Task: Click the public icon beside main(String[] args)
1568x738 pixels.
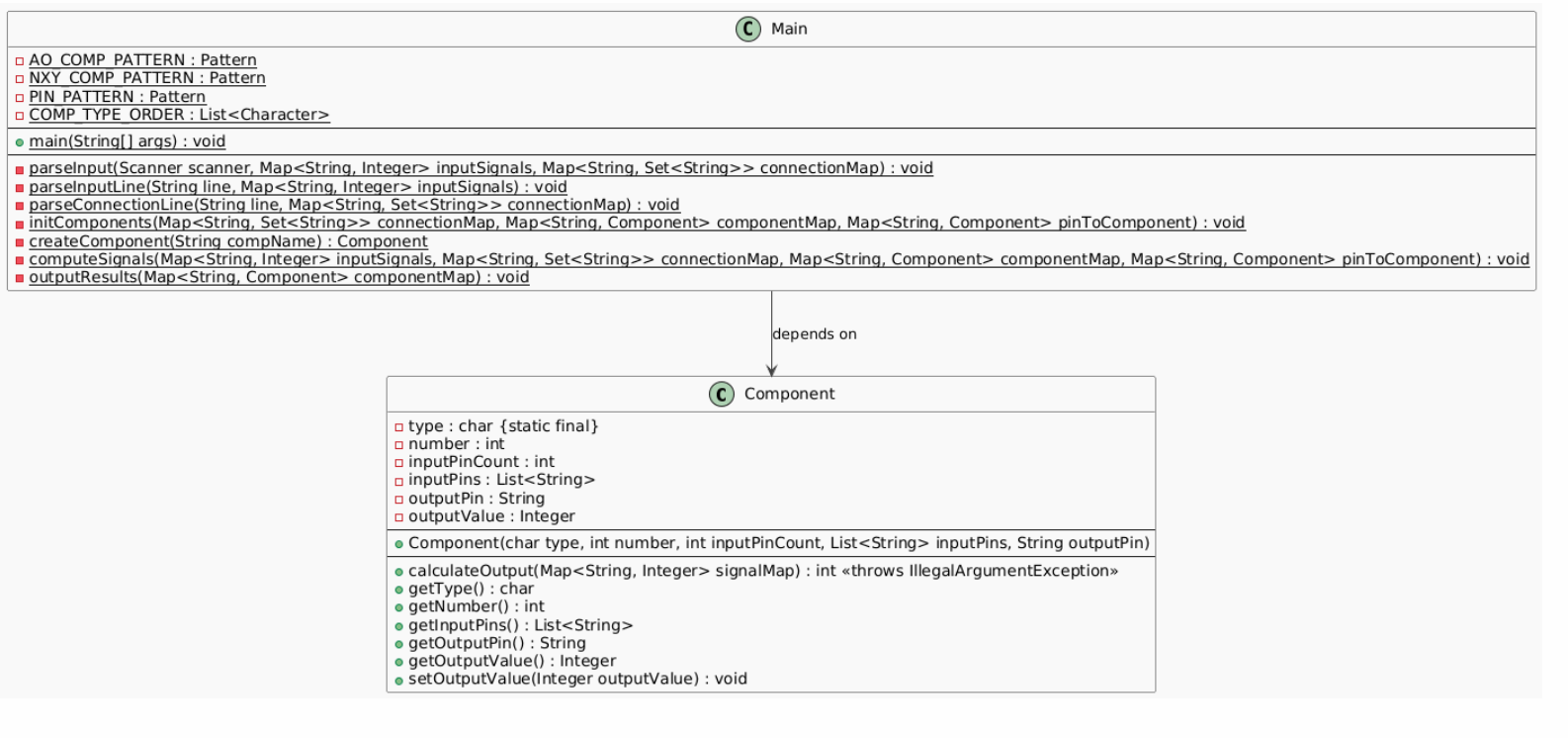Action: [20, 142]
